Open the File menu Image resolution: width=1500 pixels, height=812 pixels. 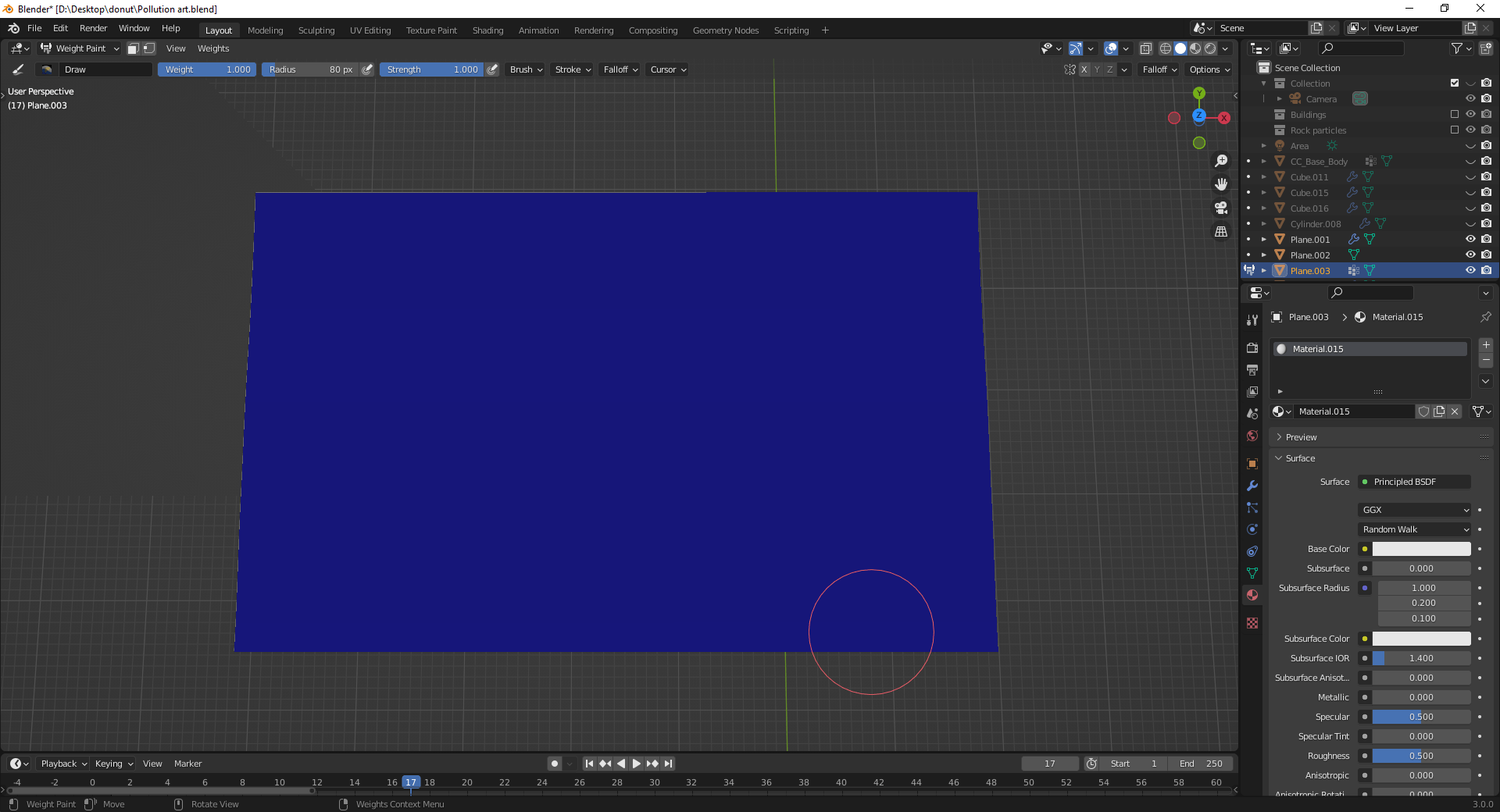click(34, 28)
